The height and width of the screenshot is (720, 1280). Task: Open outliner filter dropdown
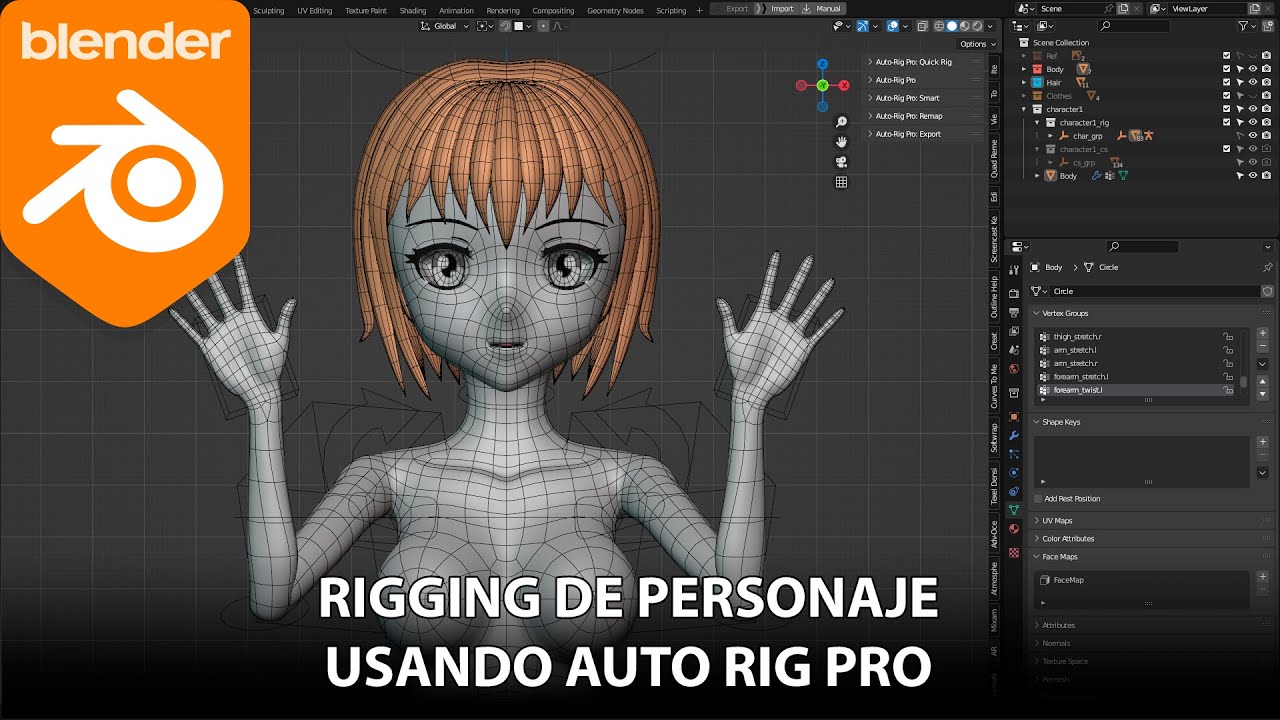[1246, 26]
